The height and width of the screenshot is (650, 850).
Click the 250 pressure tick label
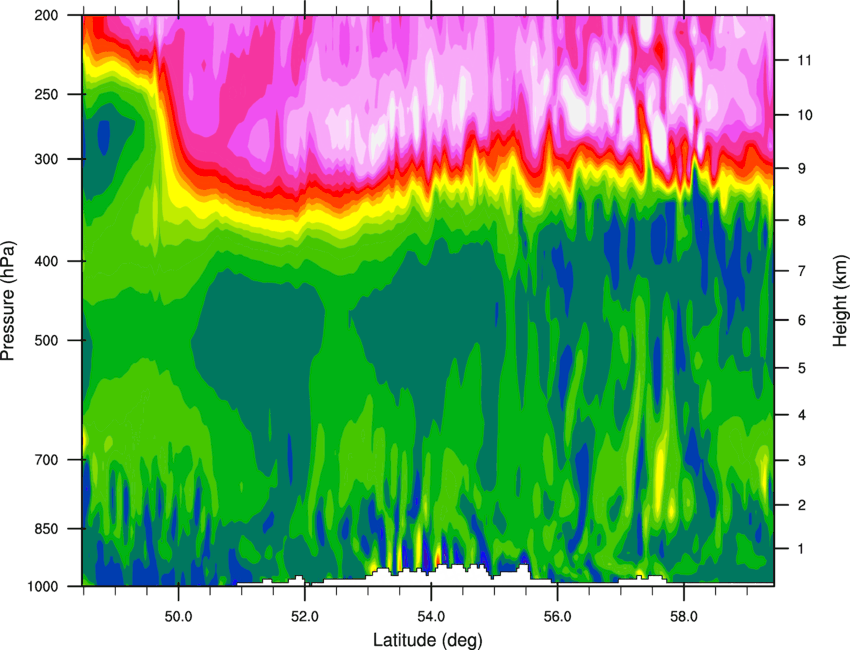tap(47, 94)
